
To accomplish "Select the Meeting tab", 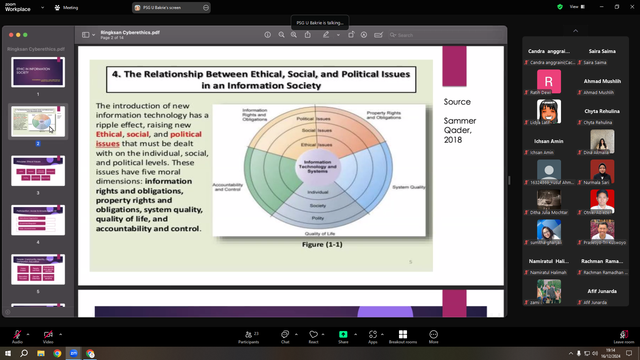I will (66, 7).
